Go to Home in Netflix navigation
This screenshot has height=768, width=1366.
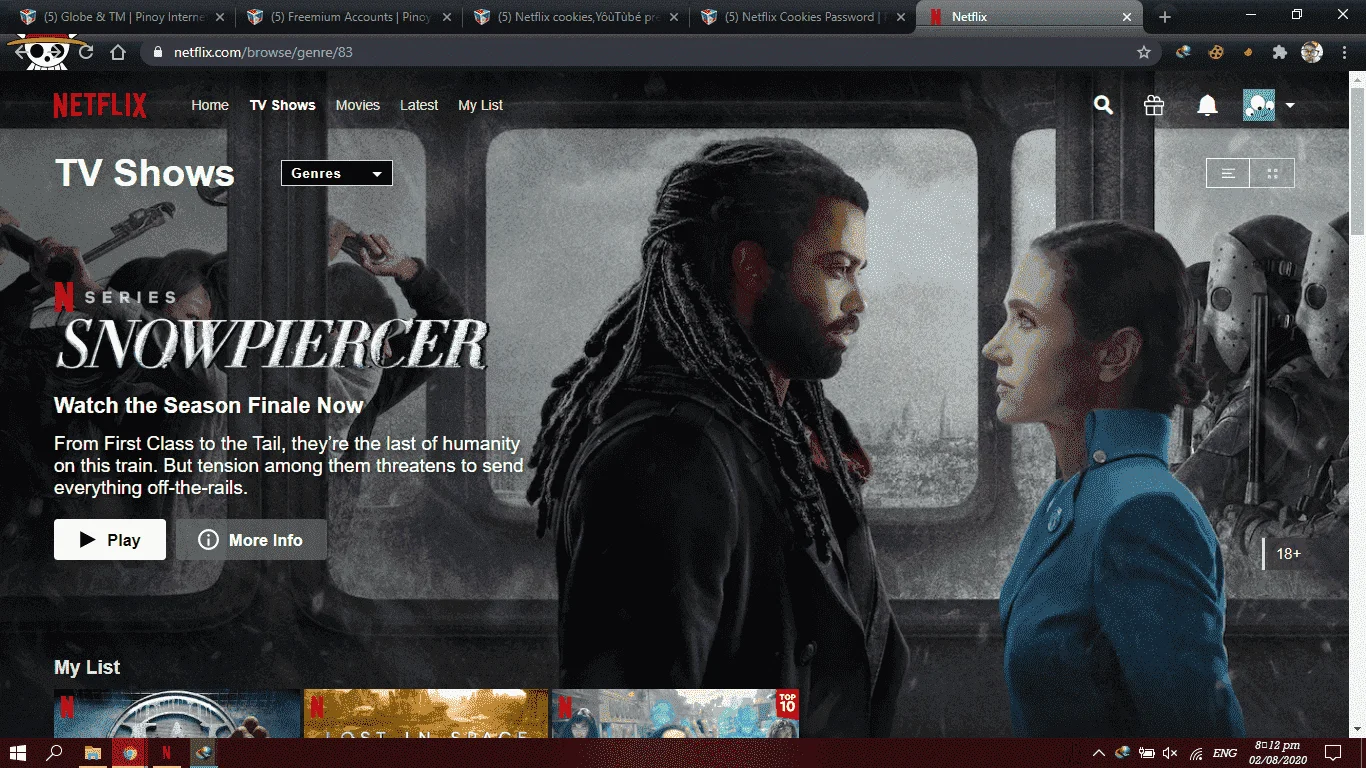(210, 105)
